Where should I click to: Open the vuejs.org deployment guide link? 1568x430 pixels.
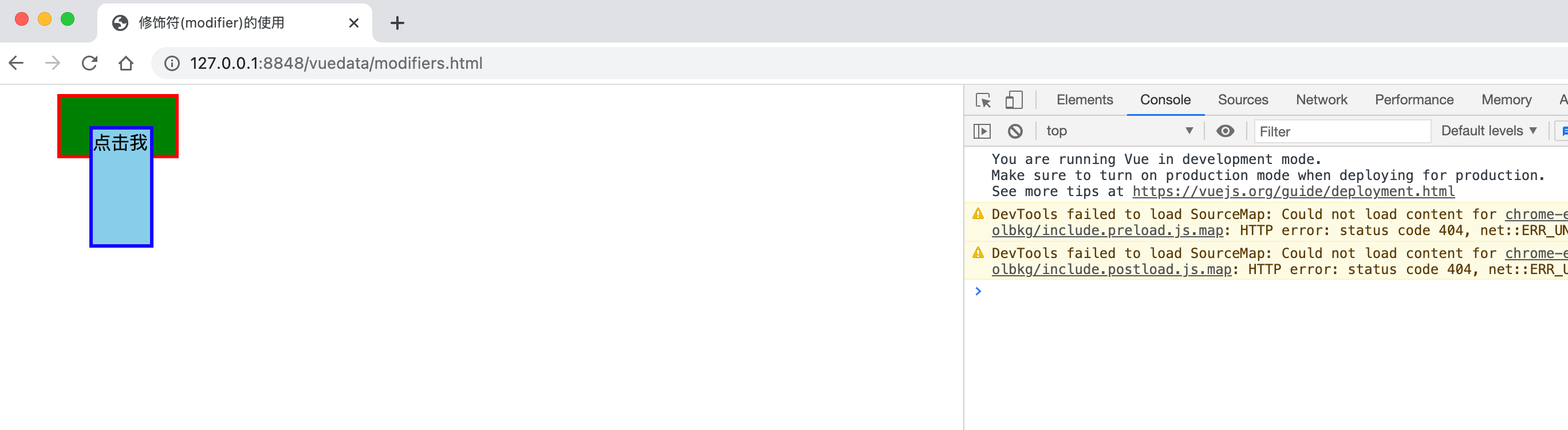[1293, 191]
